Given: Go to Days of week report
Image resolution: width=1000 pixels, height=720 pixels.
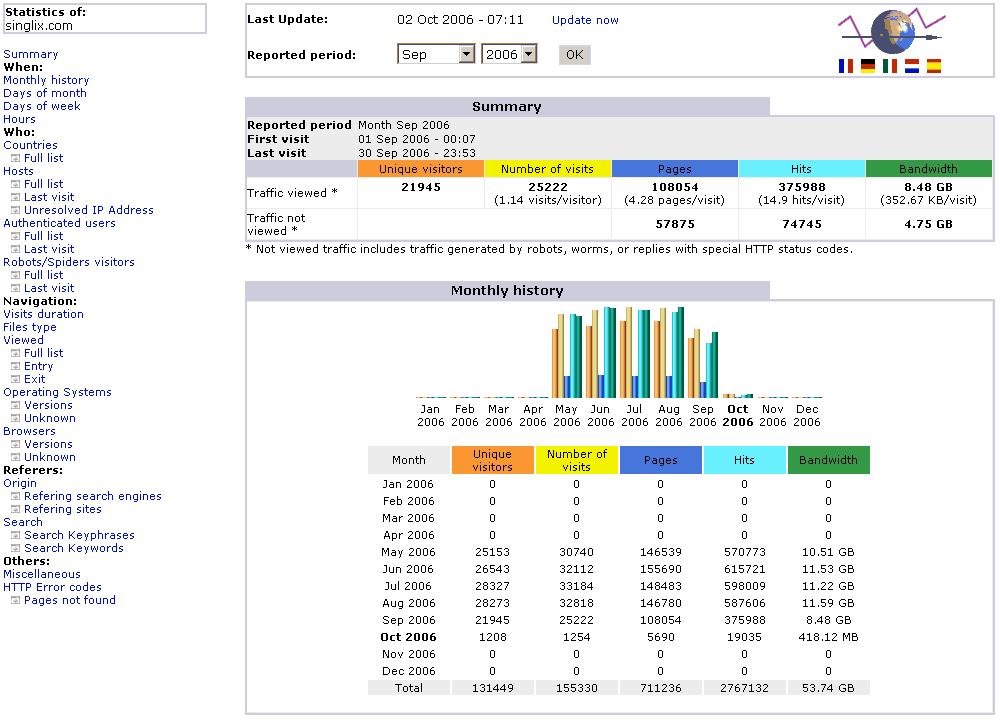Looking at the screenshot, I should point(42,106).
